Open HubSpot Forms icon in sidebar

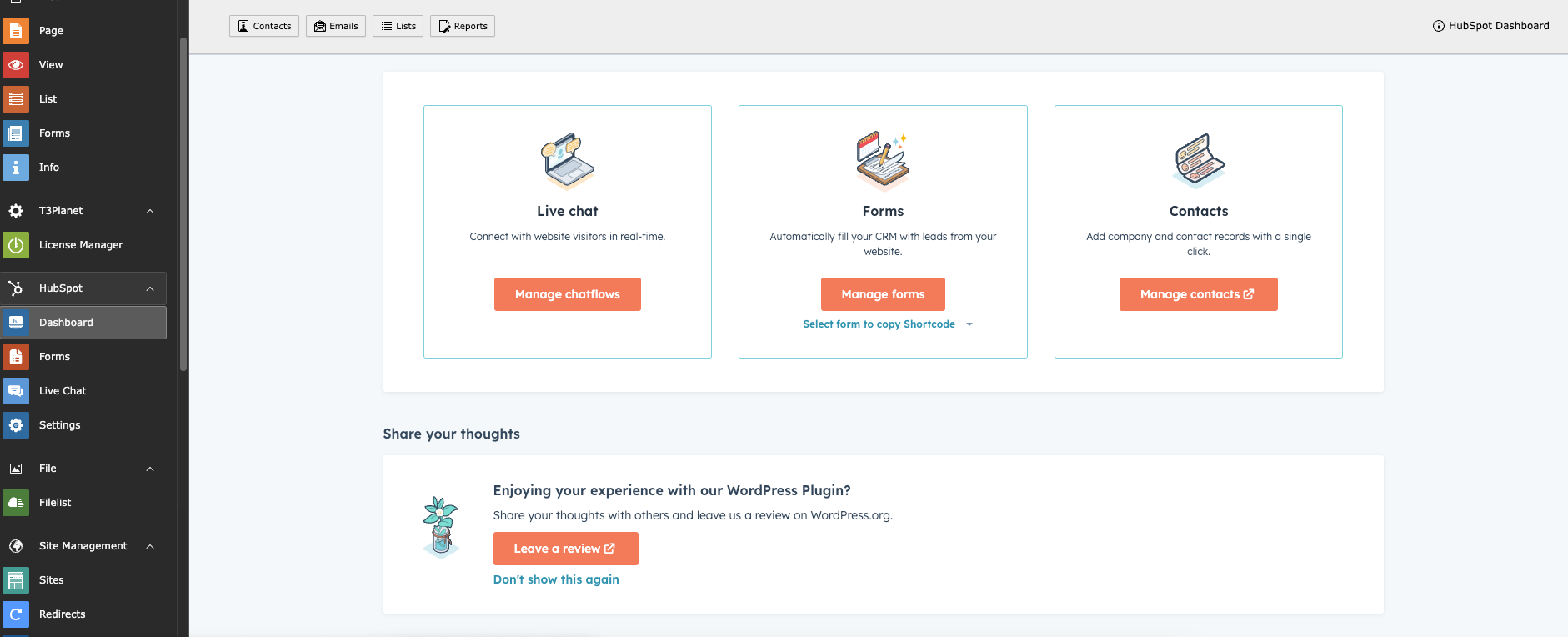(16, 357)
